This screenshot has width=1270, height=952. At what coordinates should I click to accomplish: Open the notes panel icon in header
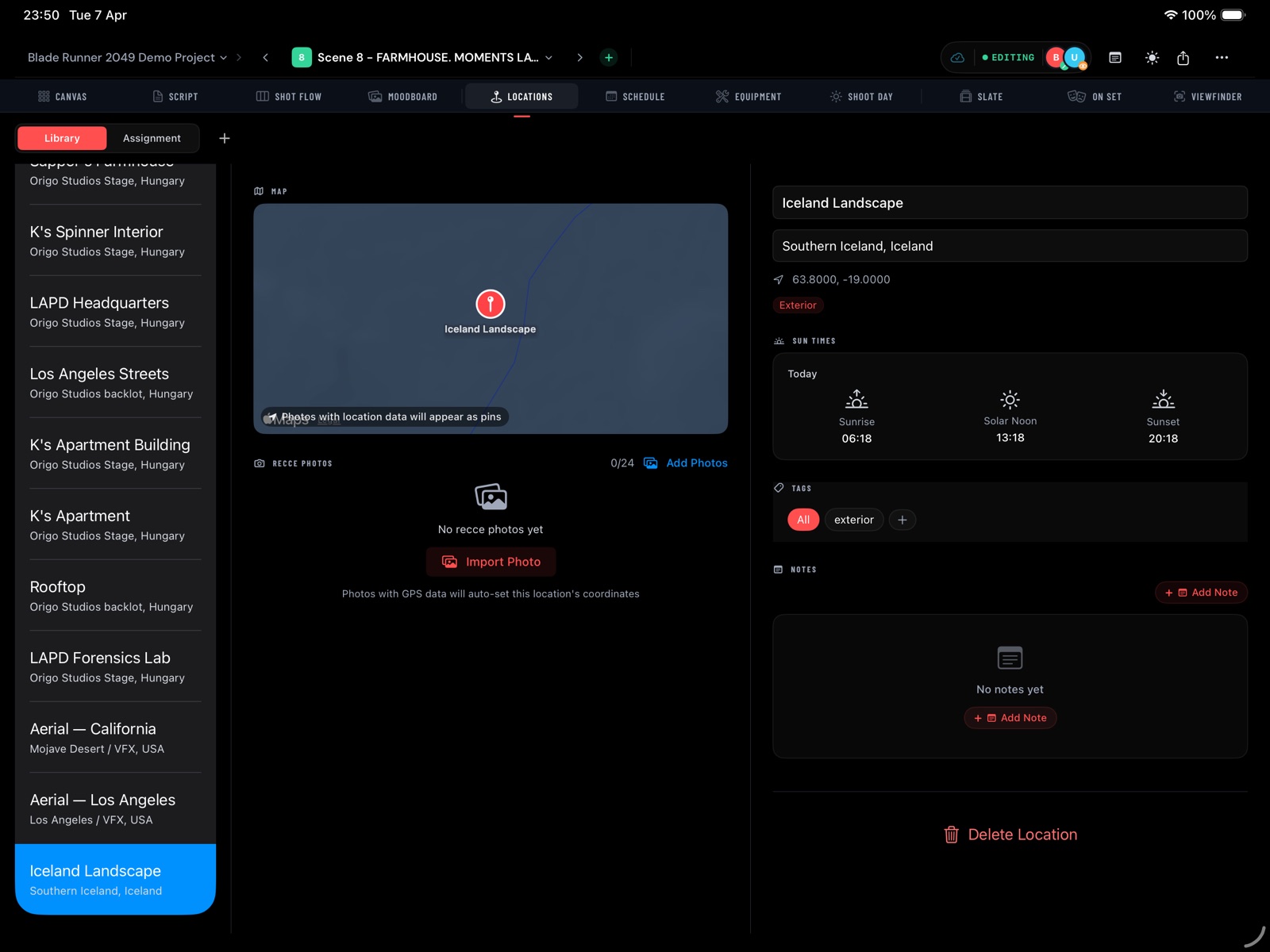pyautogui.click(x=1115, y=57)
